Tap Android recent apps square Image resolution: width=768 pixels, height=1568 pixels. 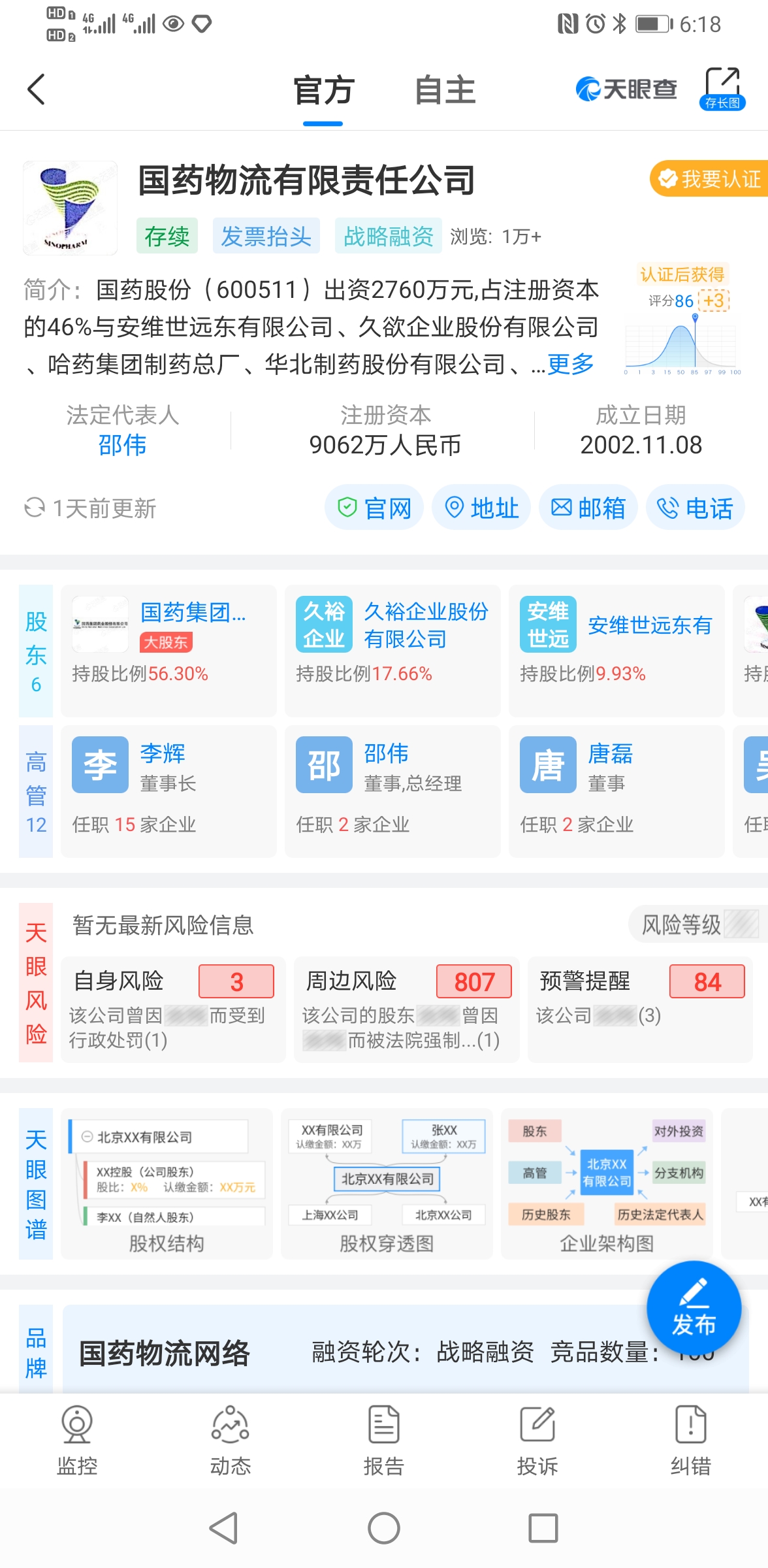(543, 1528)
